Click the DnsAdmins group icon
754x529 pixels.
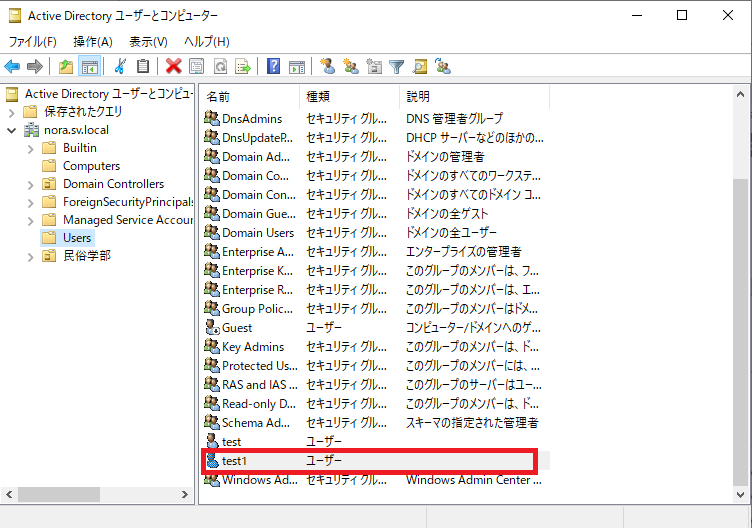tap(212, 118)
